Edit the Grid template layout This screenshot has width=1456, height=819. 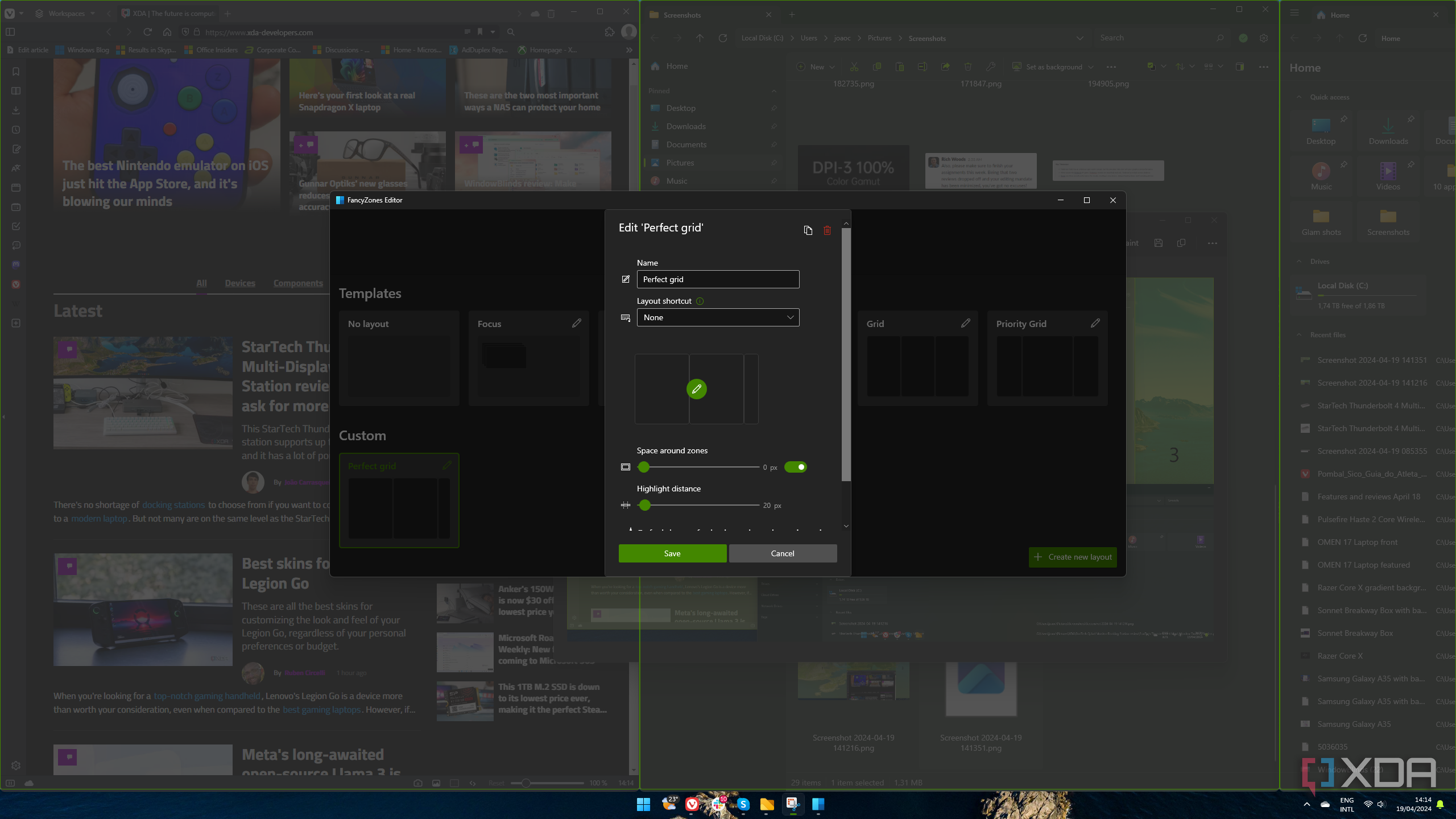point(966,323)
